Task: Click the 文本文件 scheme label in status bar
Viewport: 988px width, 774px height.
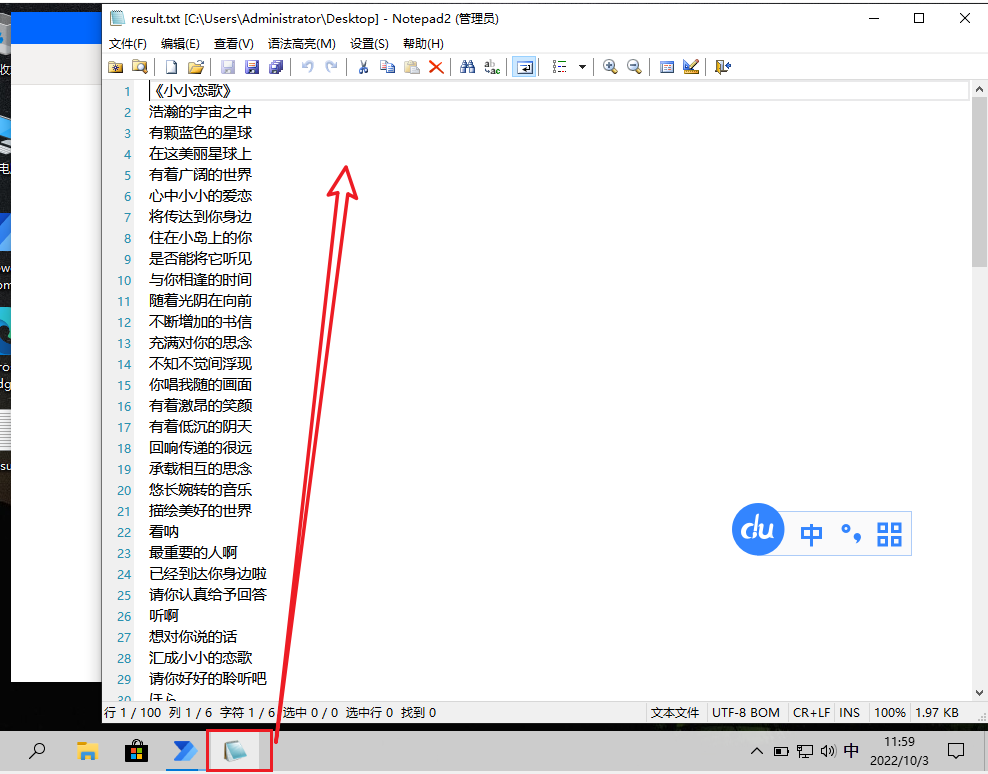Action: click(675, 713)
